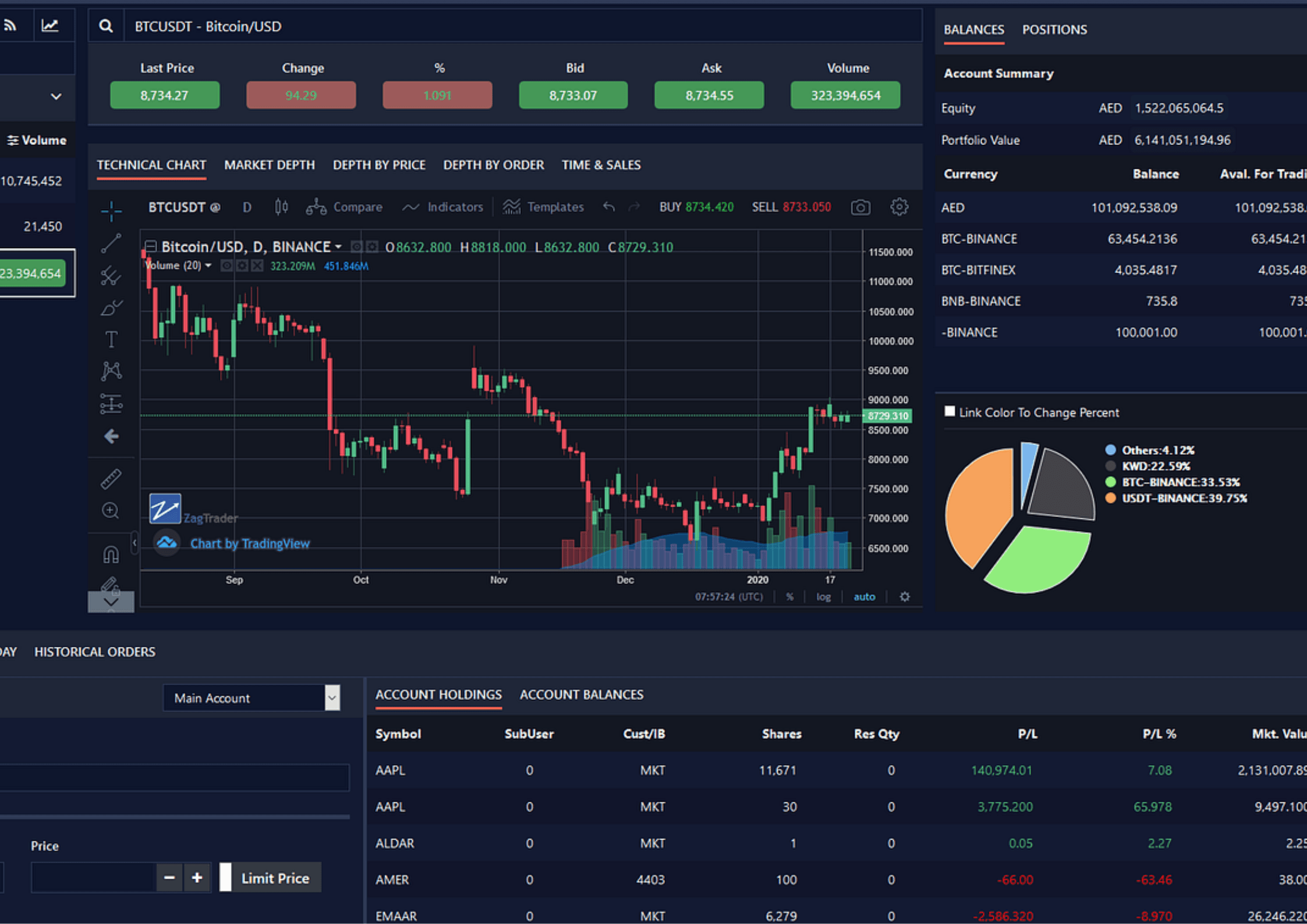
Task: Collapse the chart legend toggle box
Action: [x=151, y=246]
